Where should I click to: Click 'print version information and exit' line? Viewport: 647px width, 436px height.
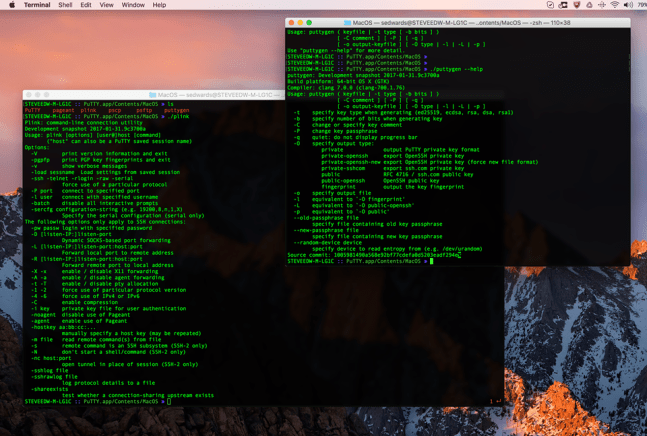point(114,153)
